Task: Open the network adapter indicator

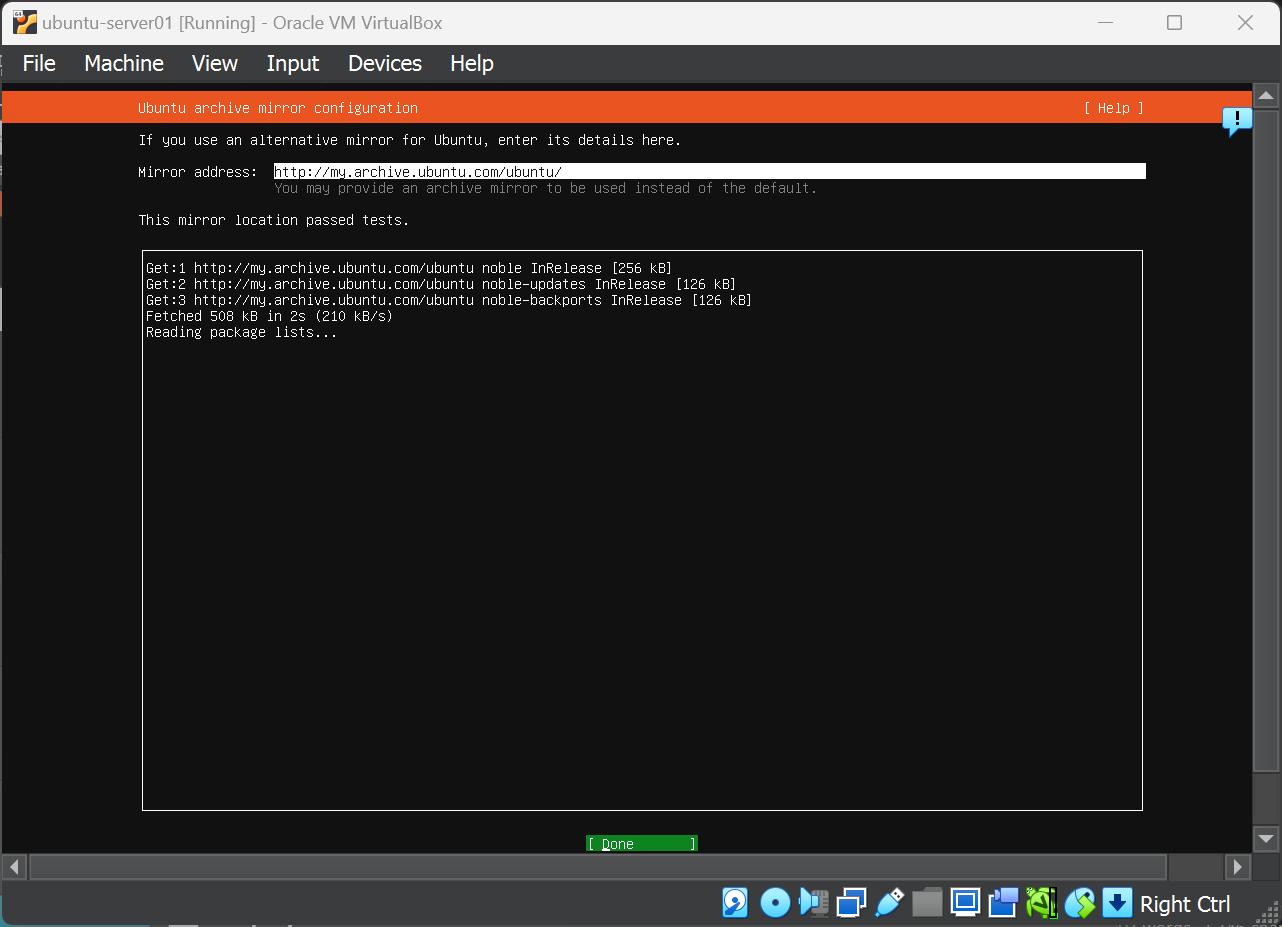Action: coord(851,903)
